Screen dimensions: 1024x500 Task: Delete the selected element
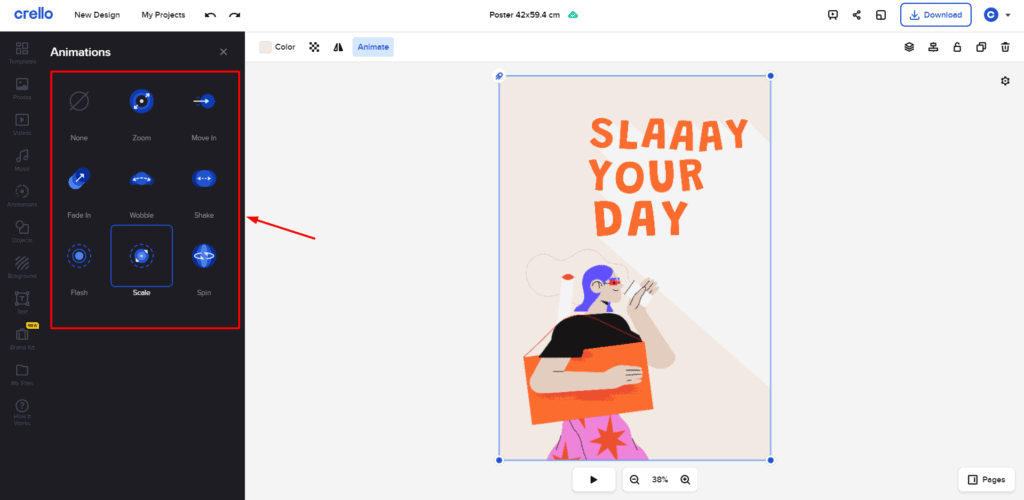click(x=1005, y=47)
